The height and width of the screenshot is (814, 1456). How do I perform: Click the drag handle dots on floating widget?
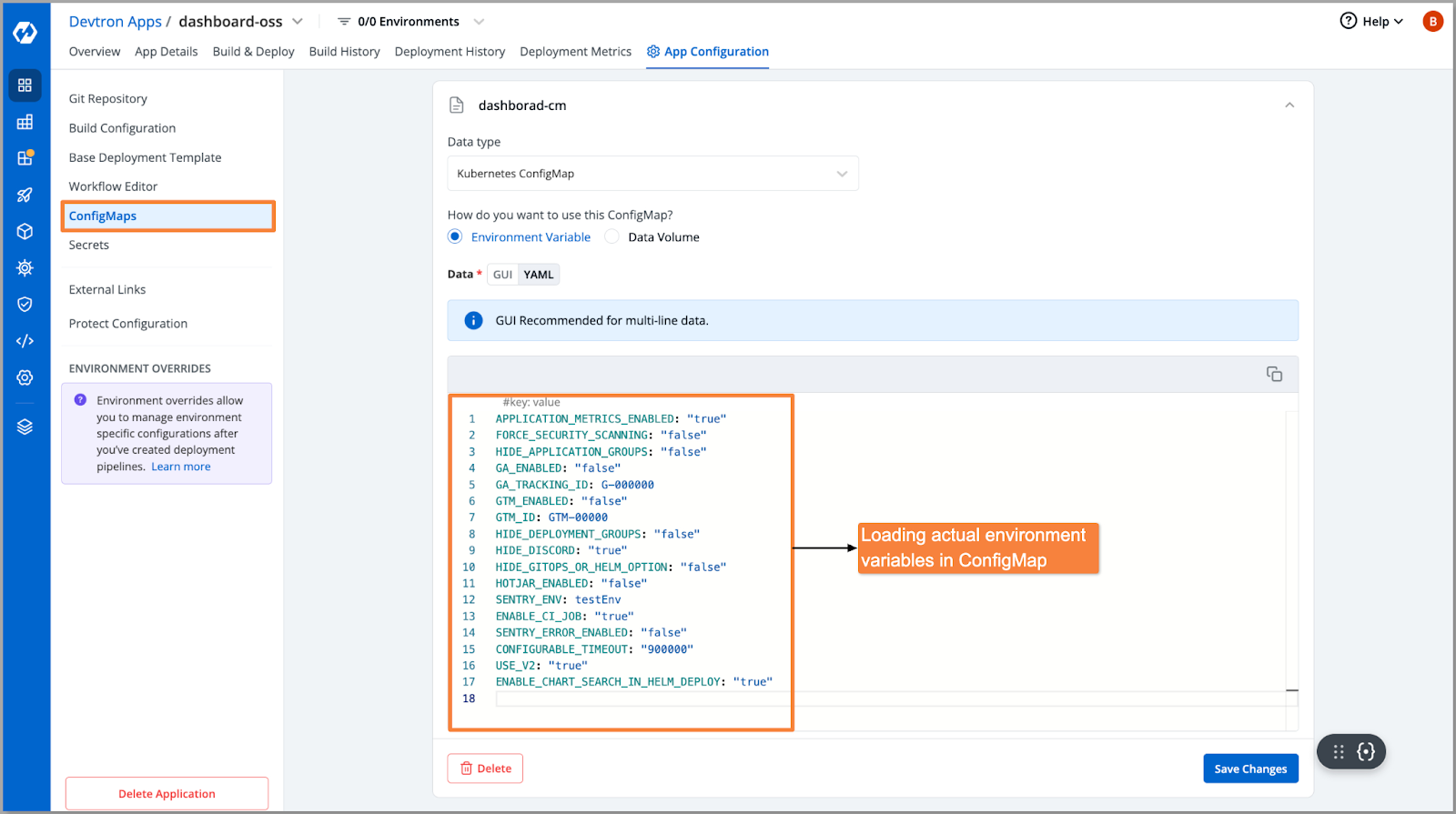1339,751
